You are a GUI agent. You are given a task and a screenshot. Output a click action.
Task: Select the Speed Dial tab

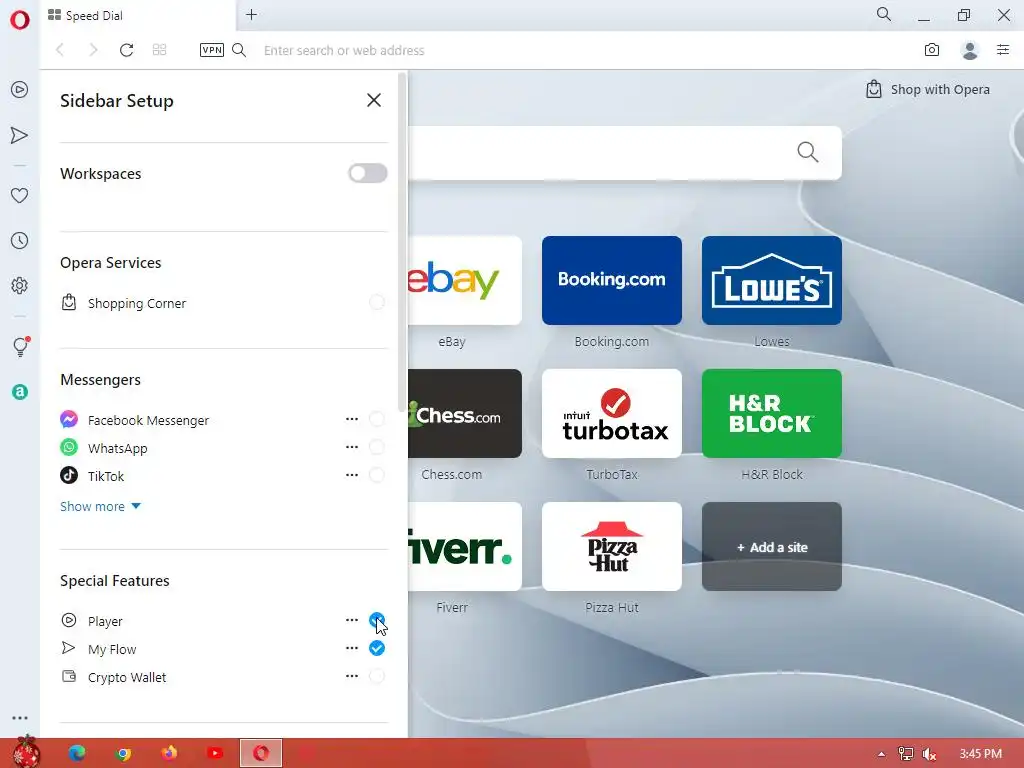[x=137, y=16]
